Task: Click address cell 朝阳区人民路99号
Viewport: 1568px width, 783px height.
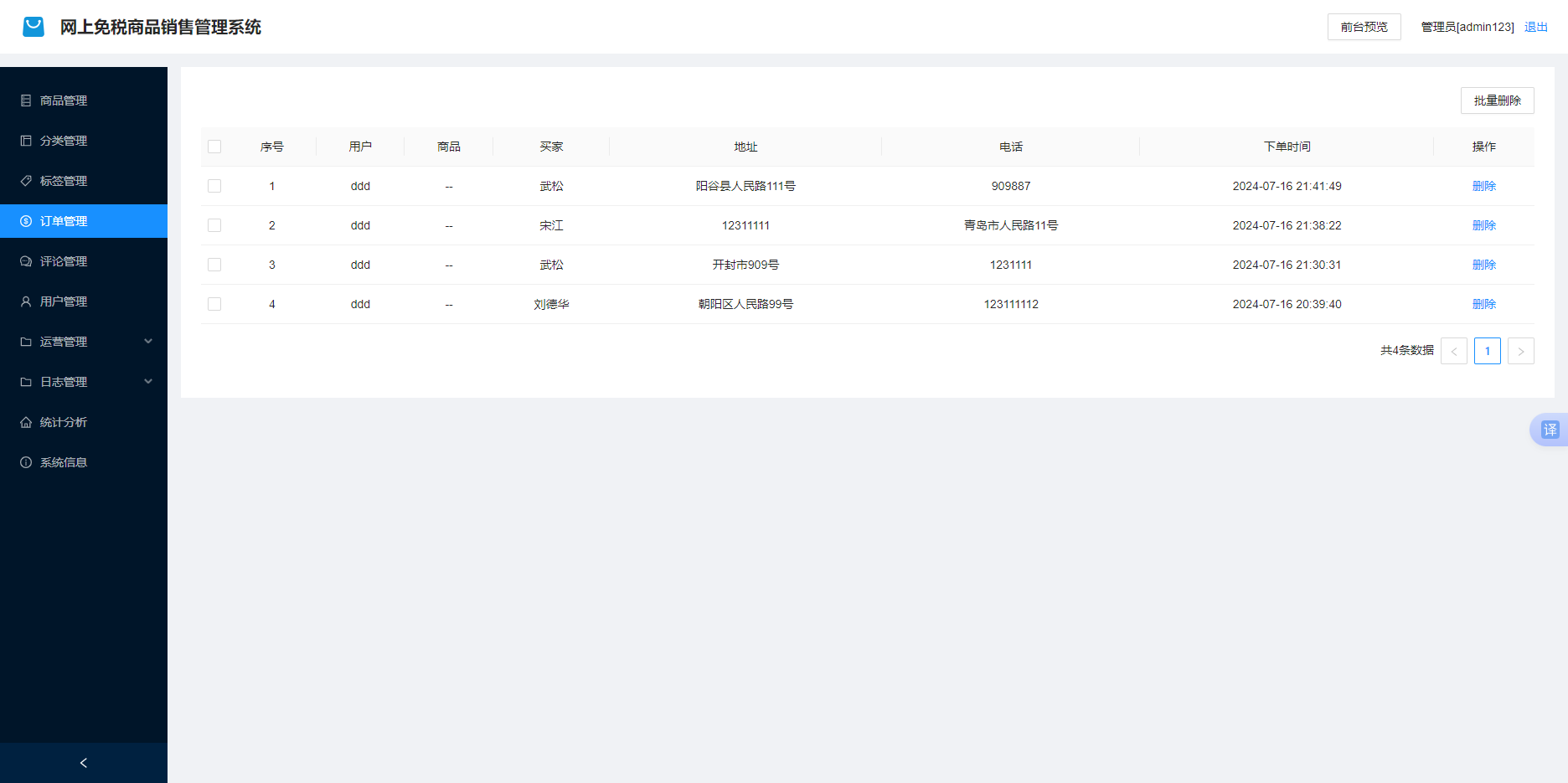Action: 745,304
